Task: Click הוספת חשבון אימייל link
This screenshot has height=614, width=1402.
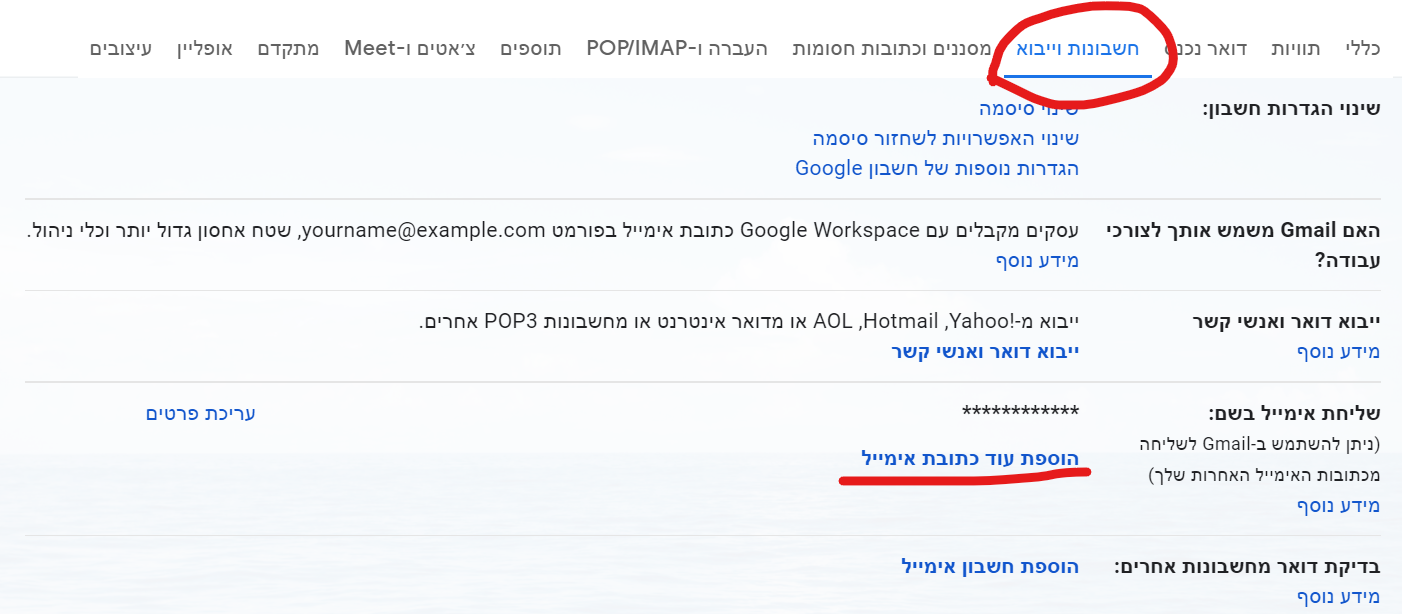Action: click(x=990, y=566)
